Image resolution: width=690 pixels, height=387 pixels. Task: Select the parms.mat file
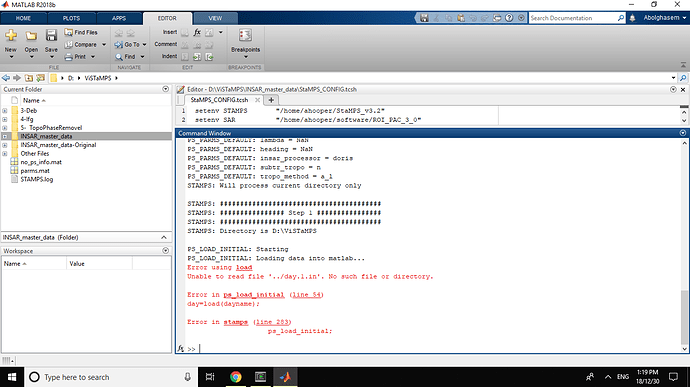click(x=35, y=171)
